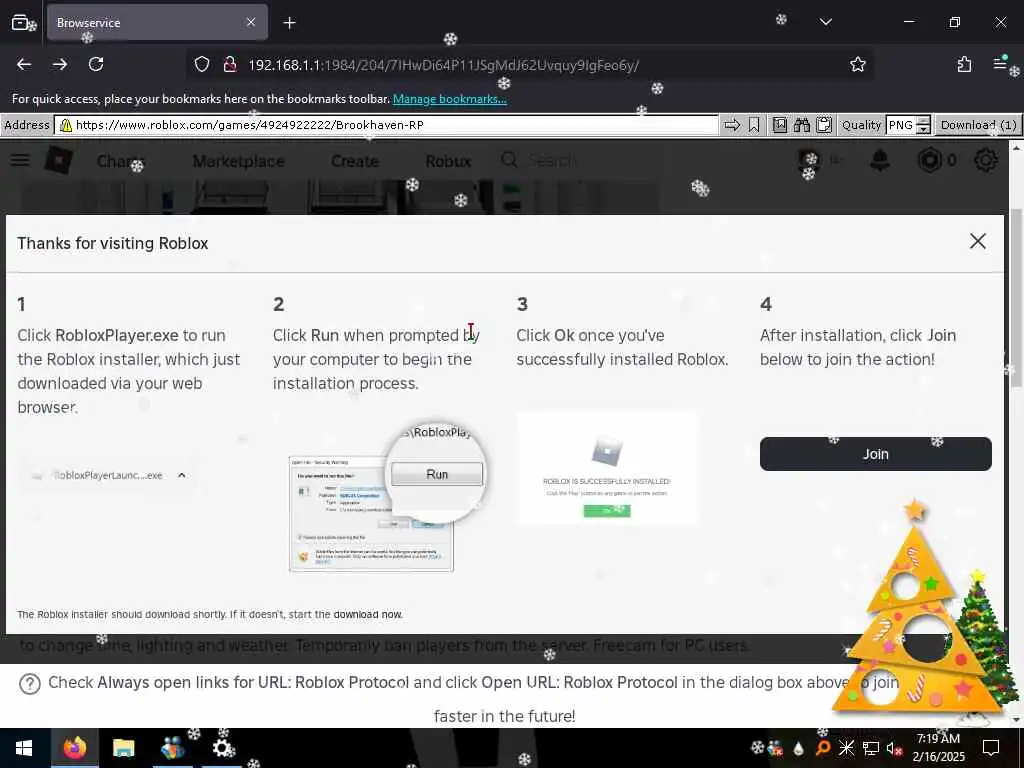
Task: Click the bookmark icon in Browservice bar
Action: pos(754,125)
